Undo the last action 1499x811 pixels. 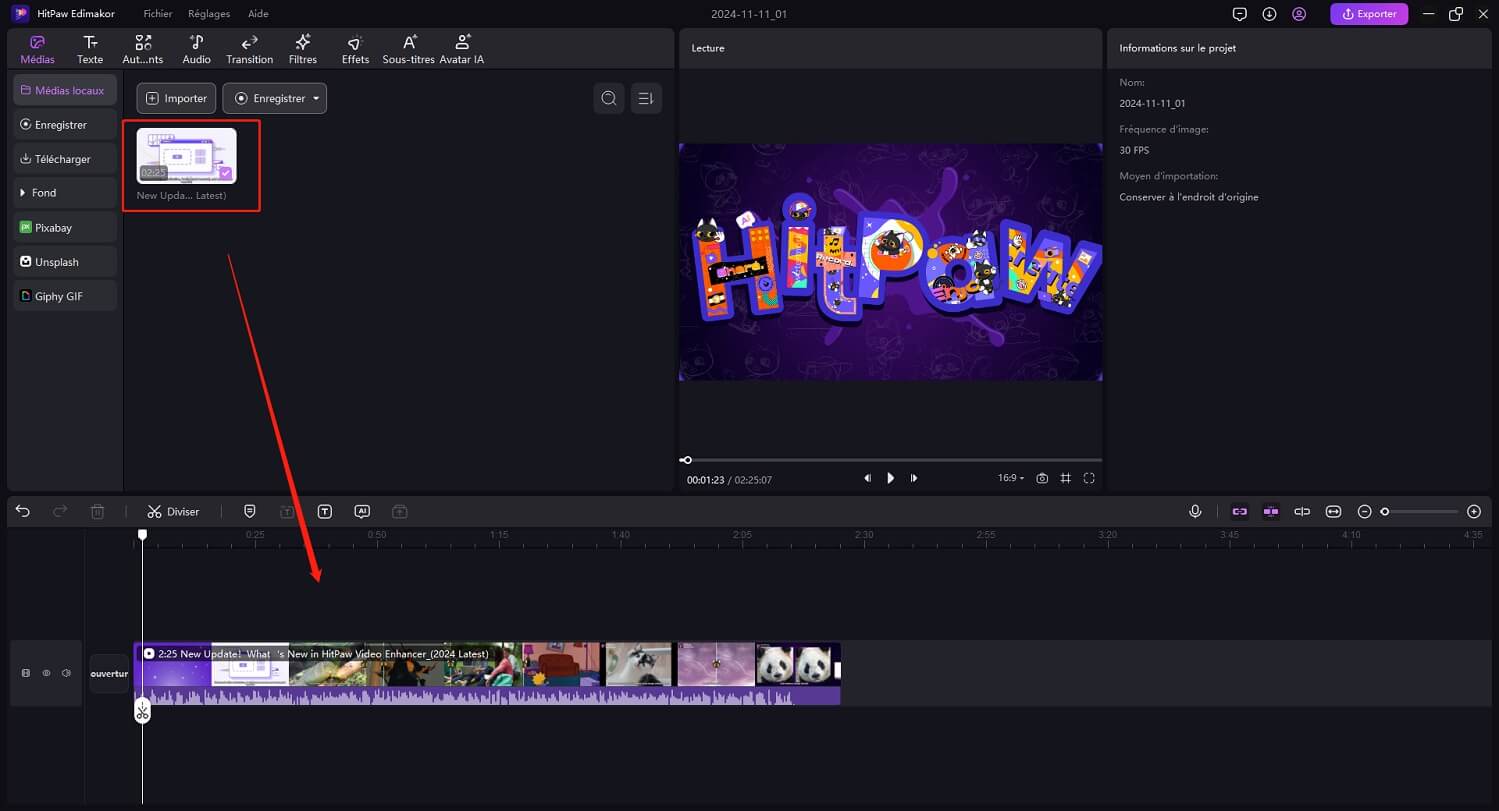tap(23, 511)
